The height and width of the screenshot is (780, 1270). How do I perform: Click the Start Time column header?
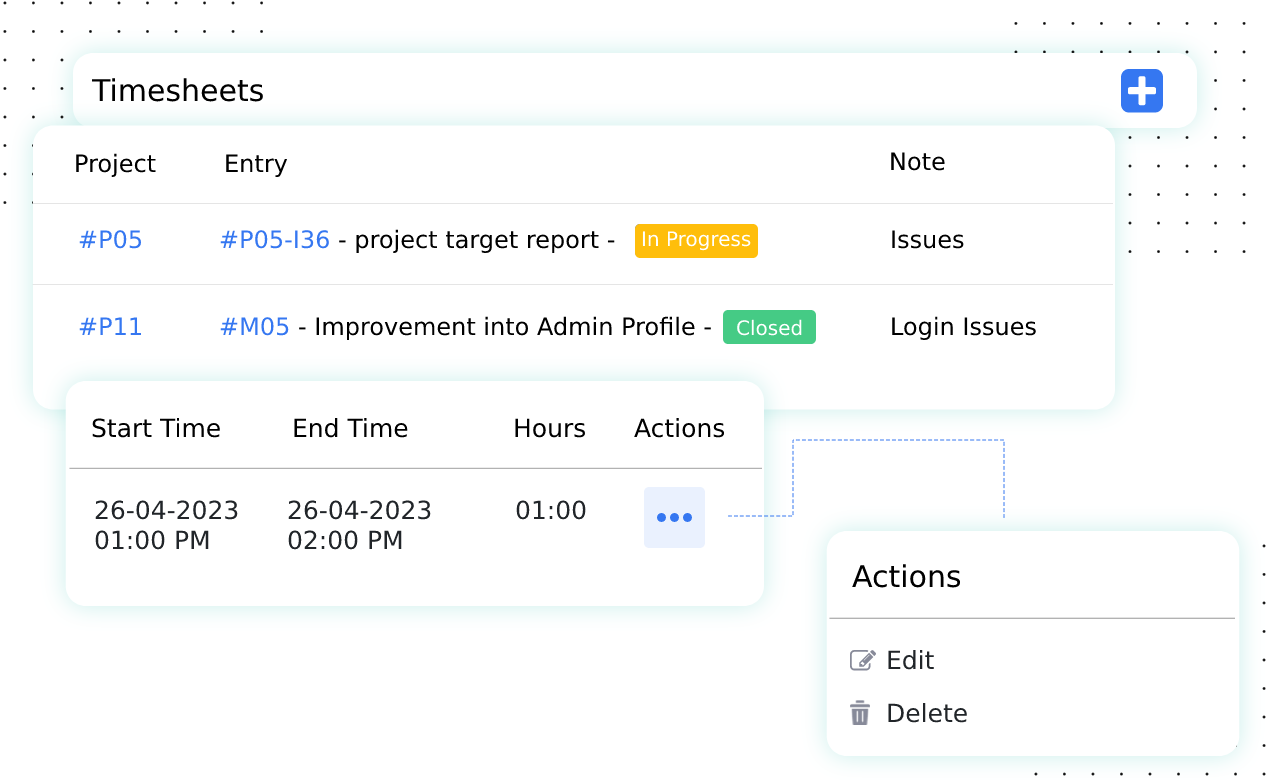(x=156, y=428)
